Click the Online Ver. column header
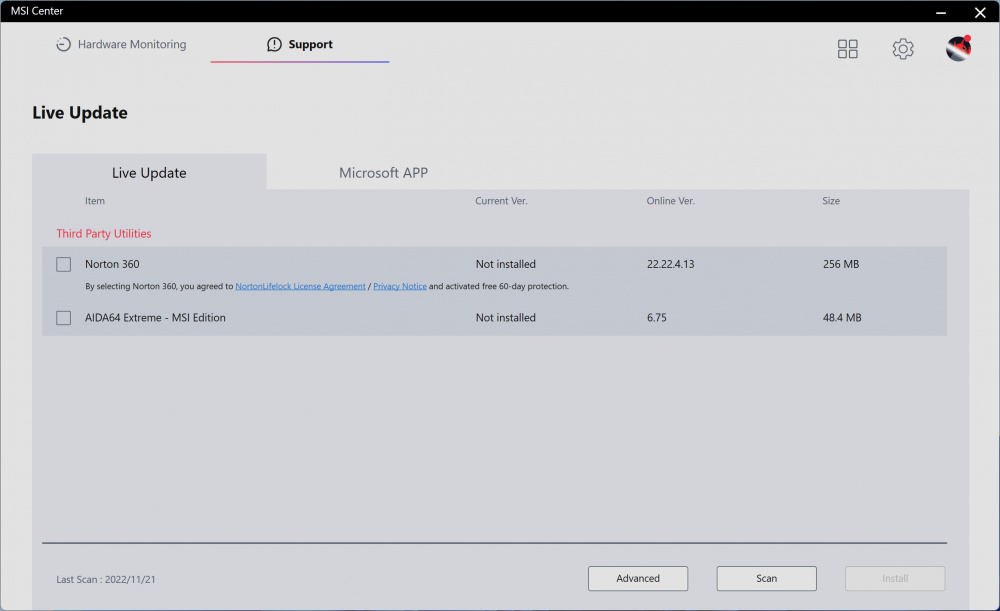The width and height of the screenshot is (1000, 611). (x=670, y=201)
